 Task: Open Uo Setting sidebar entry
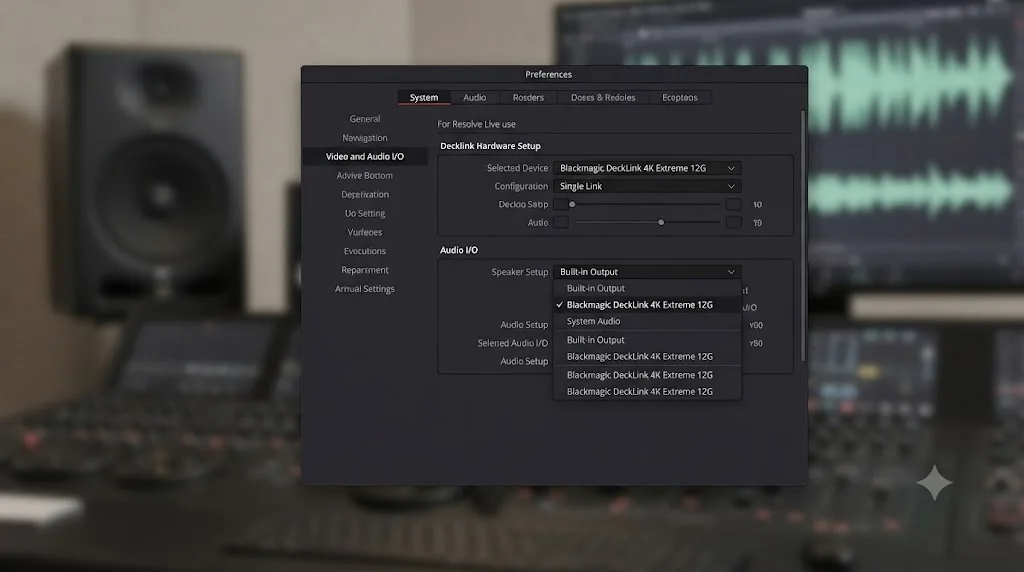pos(364,214)
